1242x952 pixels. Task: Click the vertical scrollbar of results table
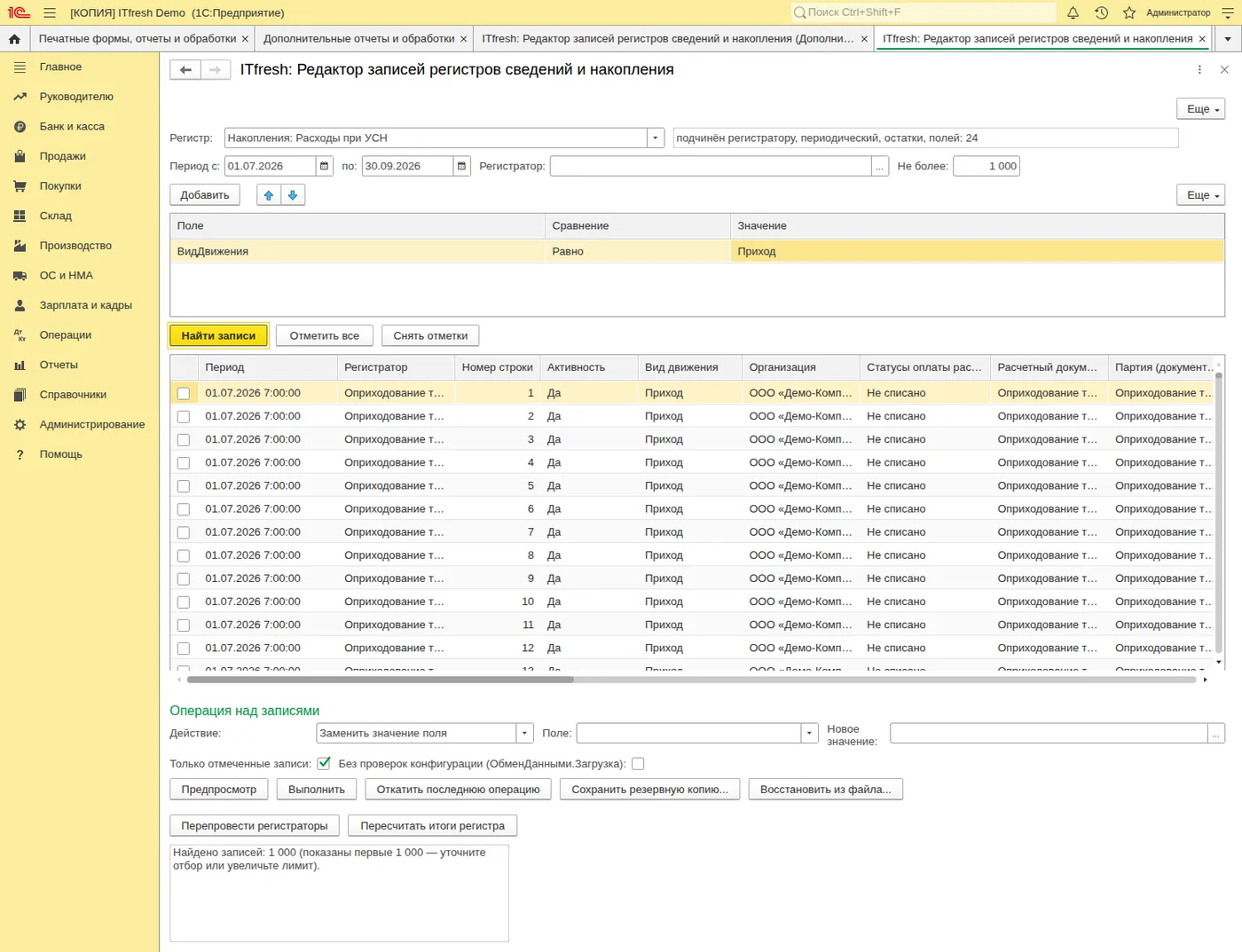pos(1219,513)
